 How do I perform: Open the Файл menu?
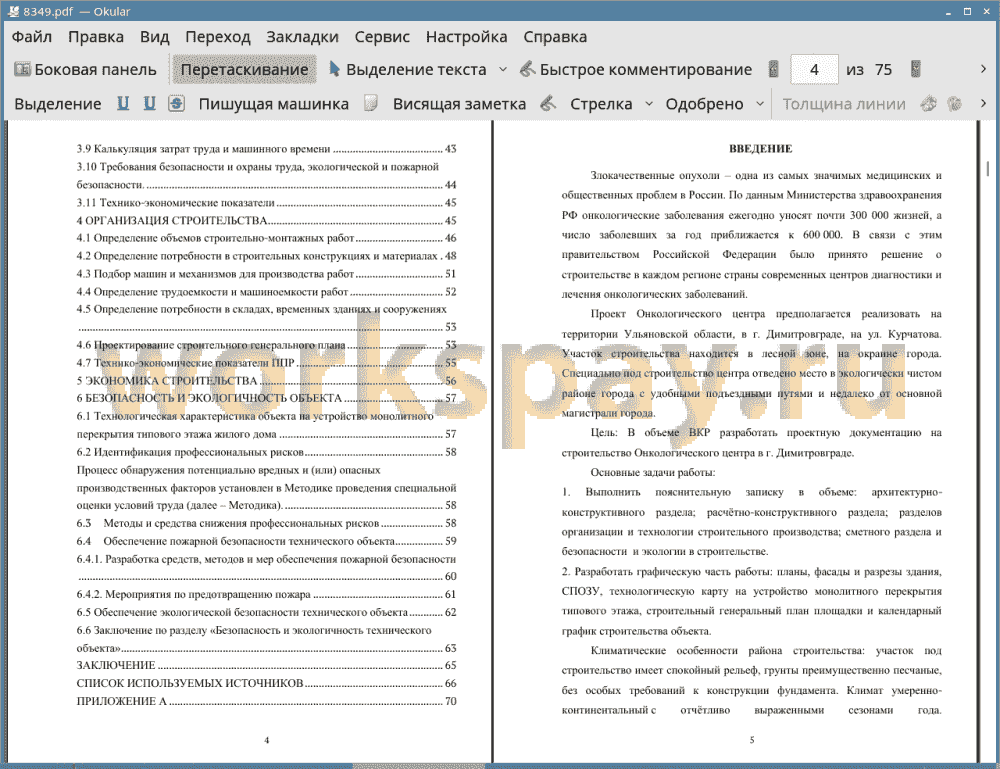point(32,37)
